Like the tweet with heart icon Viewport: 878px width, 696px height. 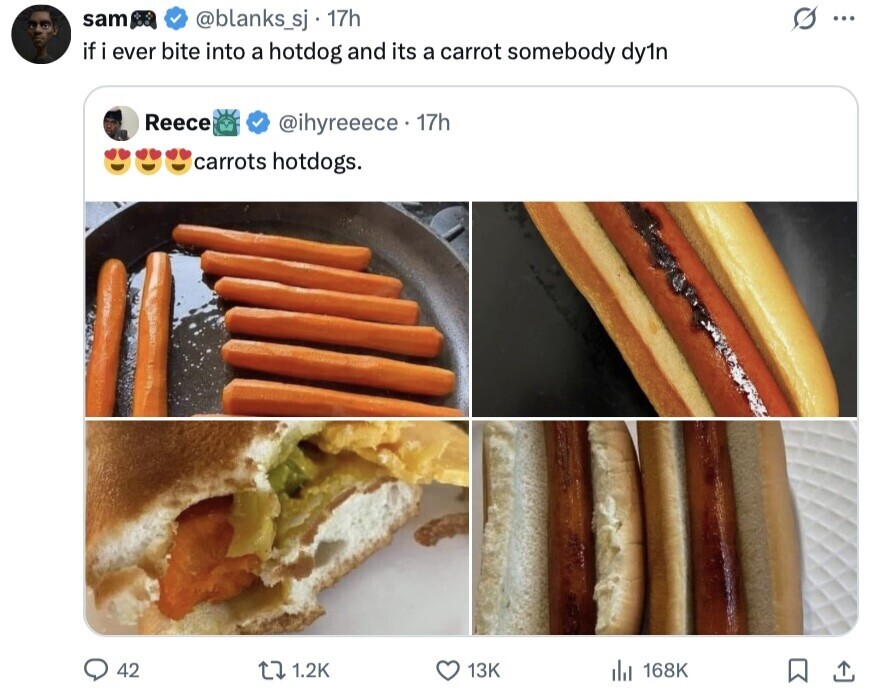pos(452,670)
